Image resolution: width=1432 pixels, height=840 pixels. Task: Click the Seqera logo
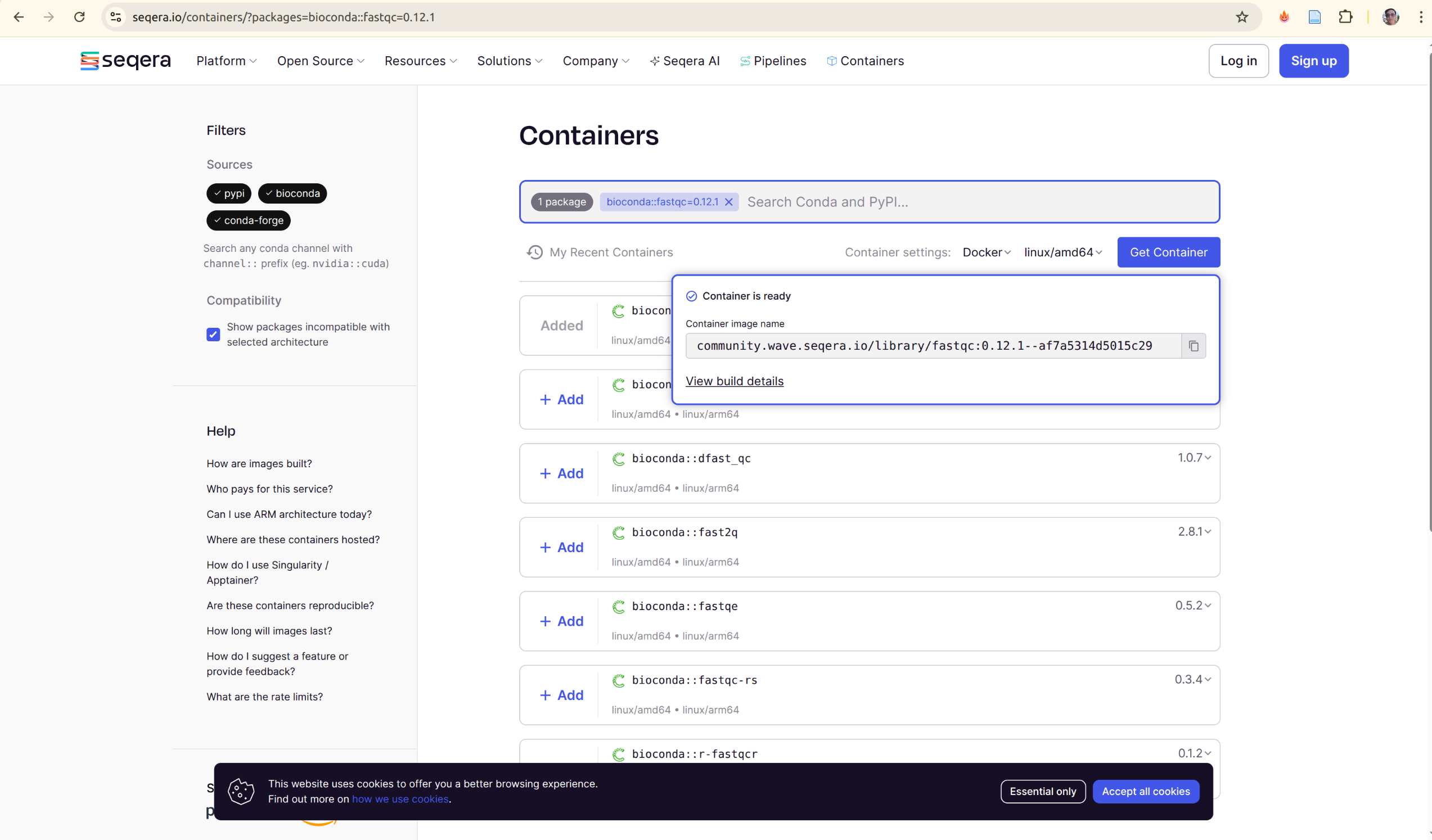[x=125, y=61]
